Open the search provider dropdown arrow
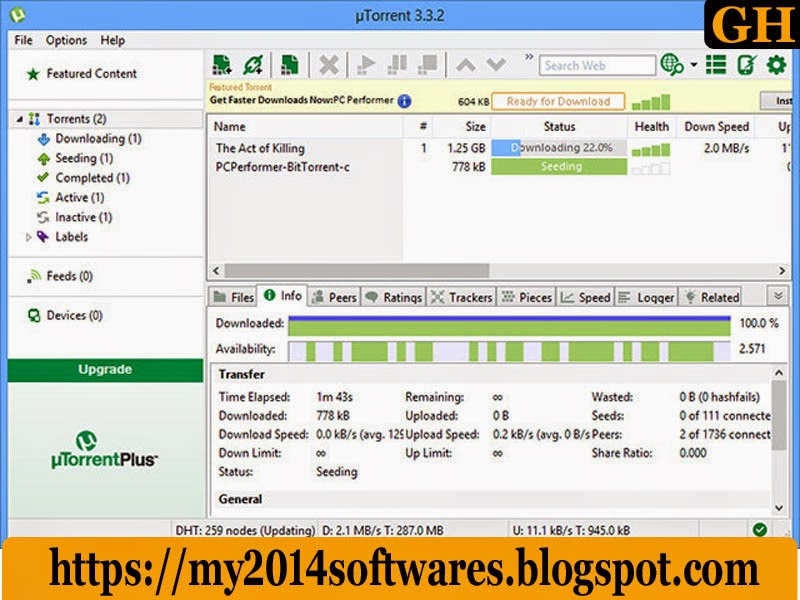Viewport: 800px width, 600px height. pyautogui.click(x=694, y=65)
